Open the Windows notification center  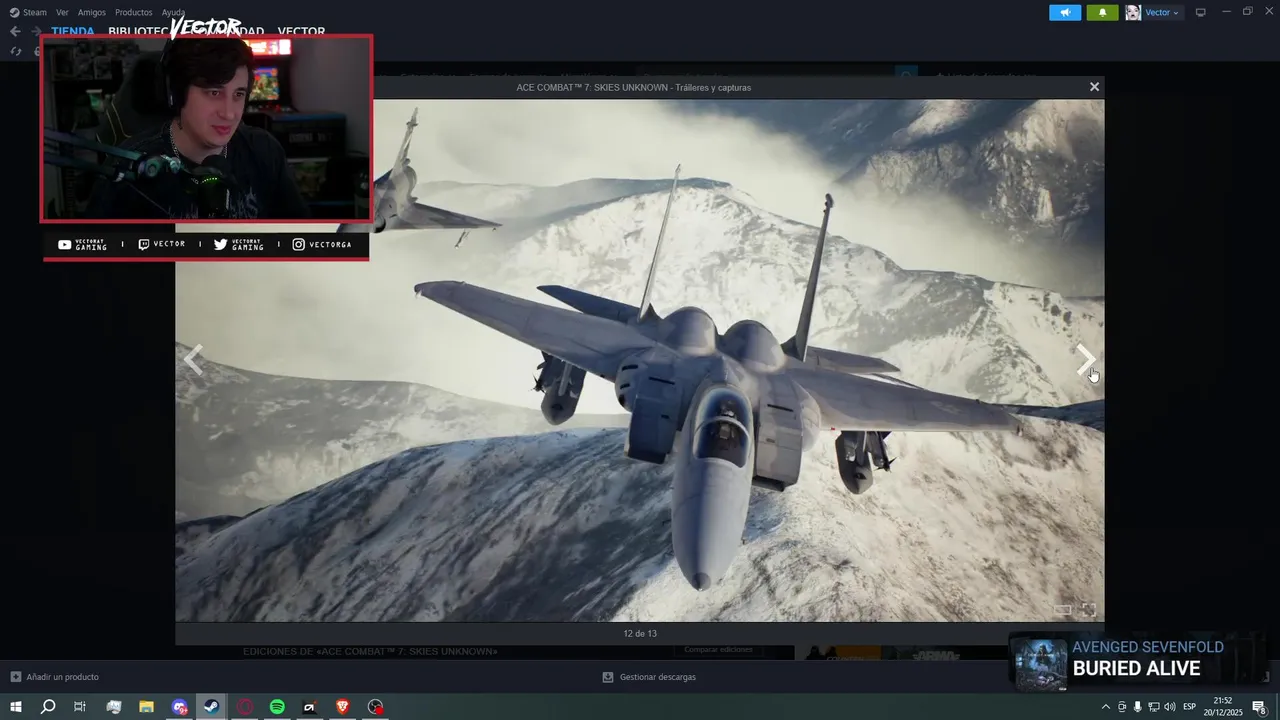[1260, 707]
